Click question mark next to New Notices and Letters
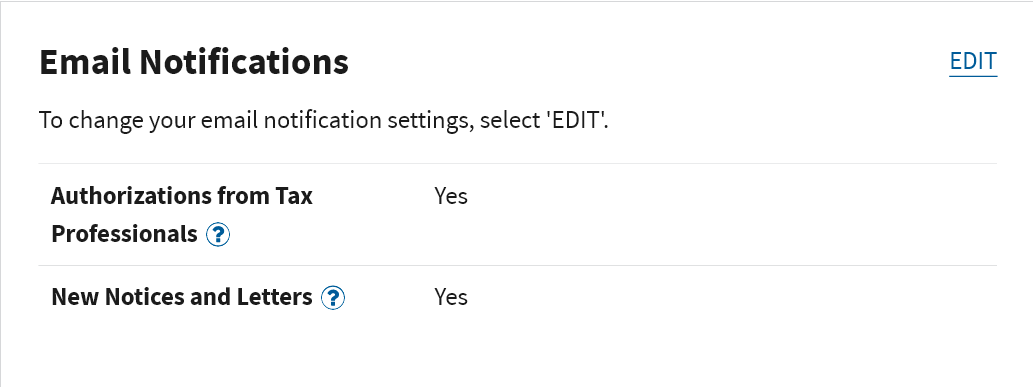1033x387 pixels. point(333,297)
